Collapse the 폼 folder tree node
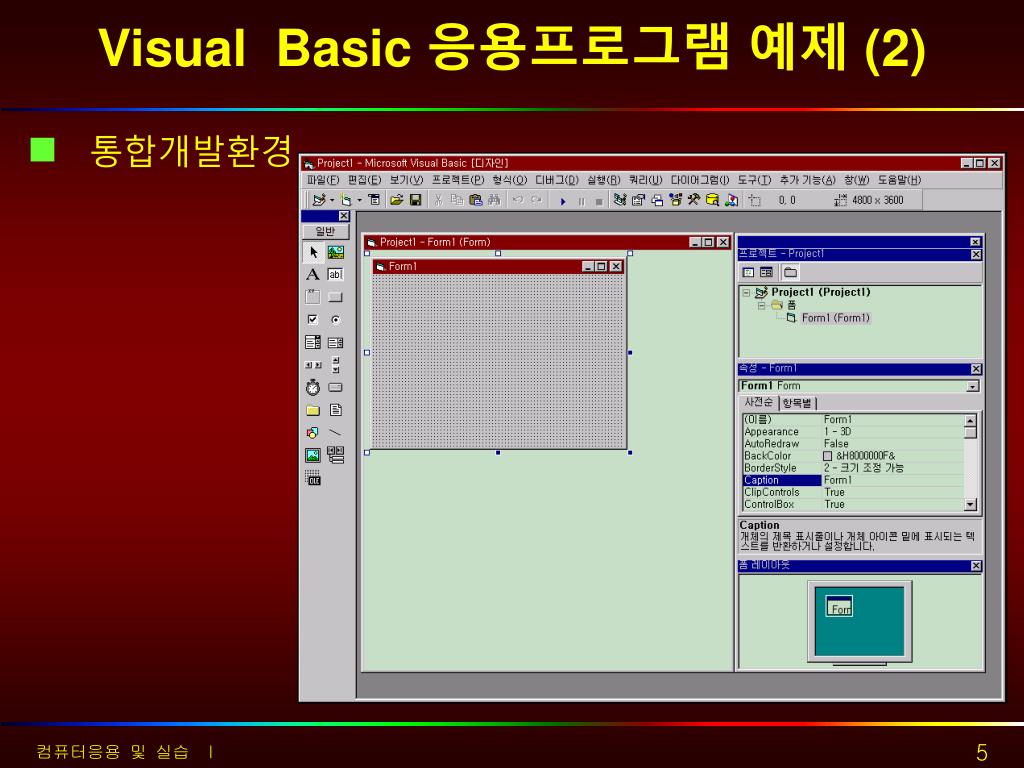The width and height of the screenshot is (1024, 768). coord(761,305)
